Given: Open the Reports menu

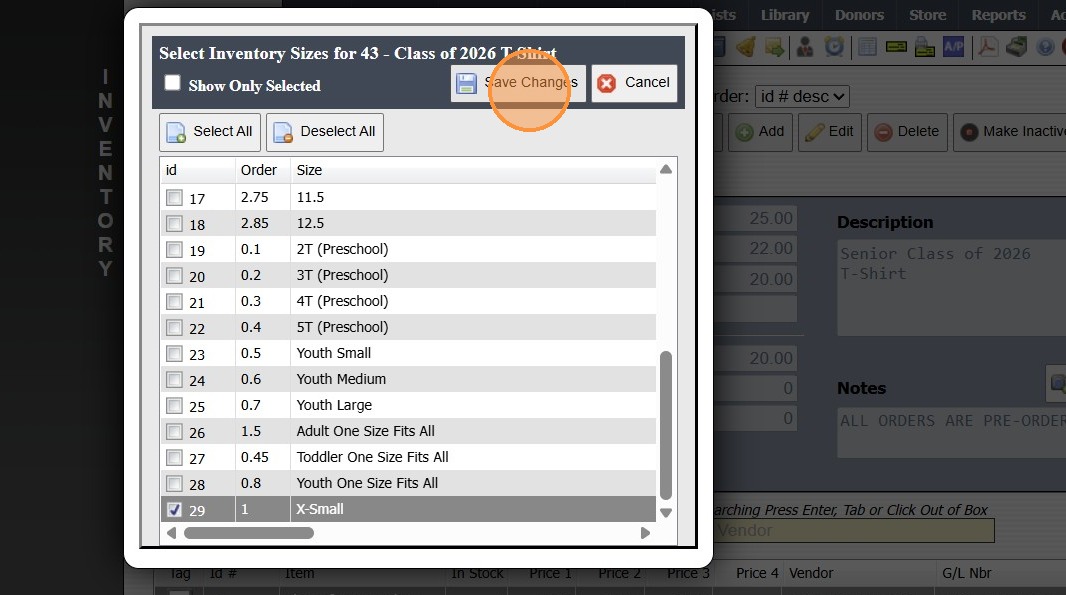Looking at the screenshot, I should (x=998, y=15).
